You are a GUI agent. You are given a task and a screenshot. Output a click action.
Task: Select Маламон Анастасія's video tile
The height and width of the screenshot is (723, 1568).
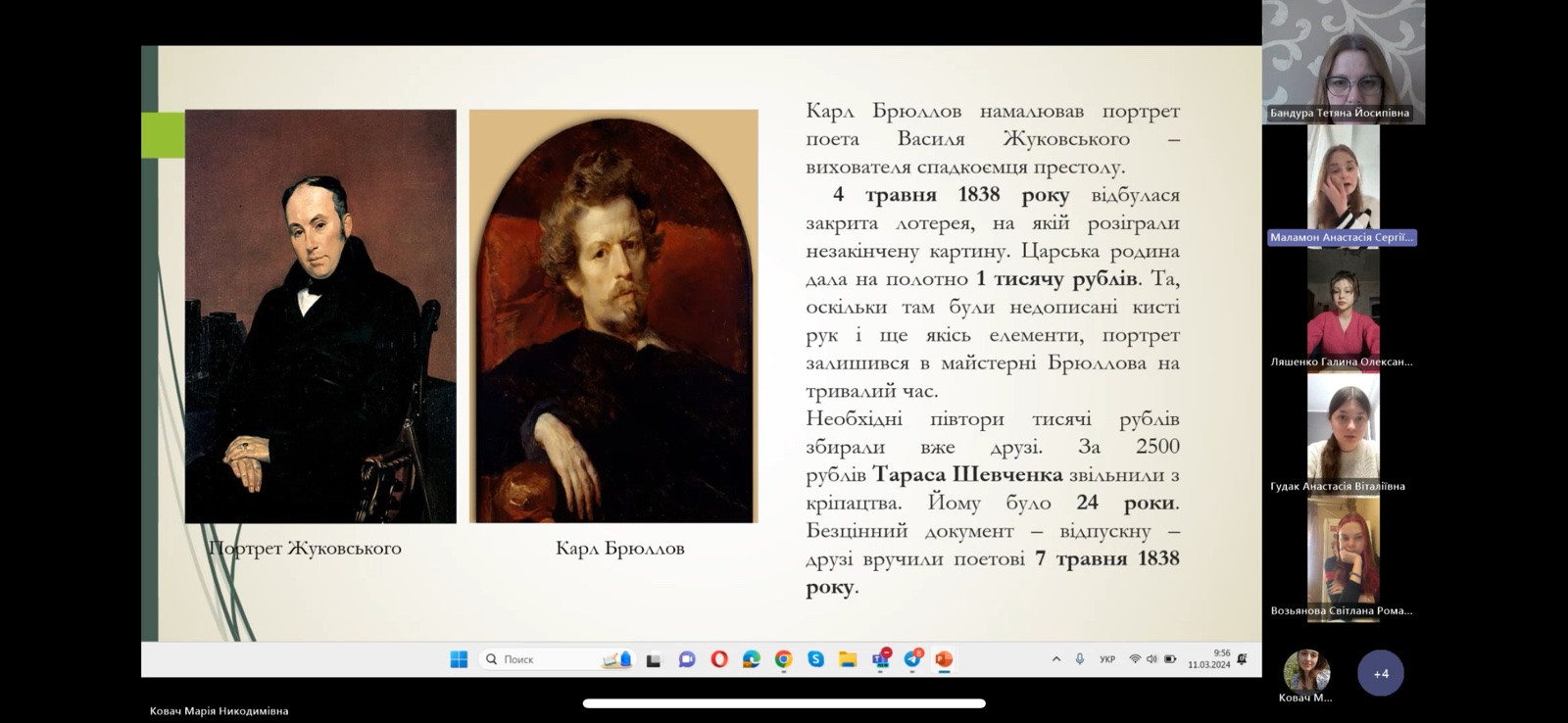[x=1344, y=186]
